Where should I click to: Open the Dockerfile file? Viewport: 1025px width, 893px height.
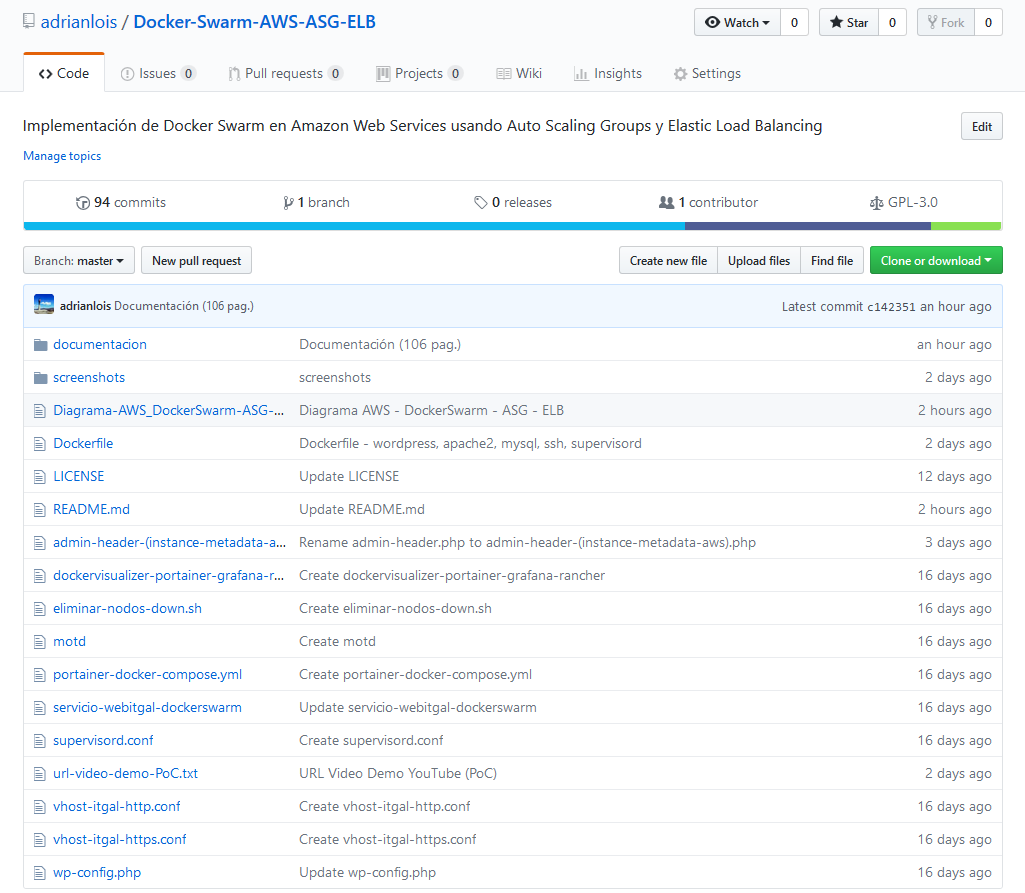(83, 444)
